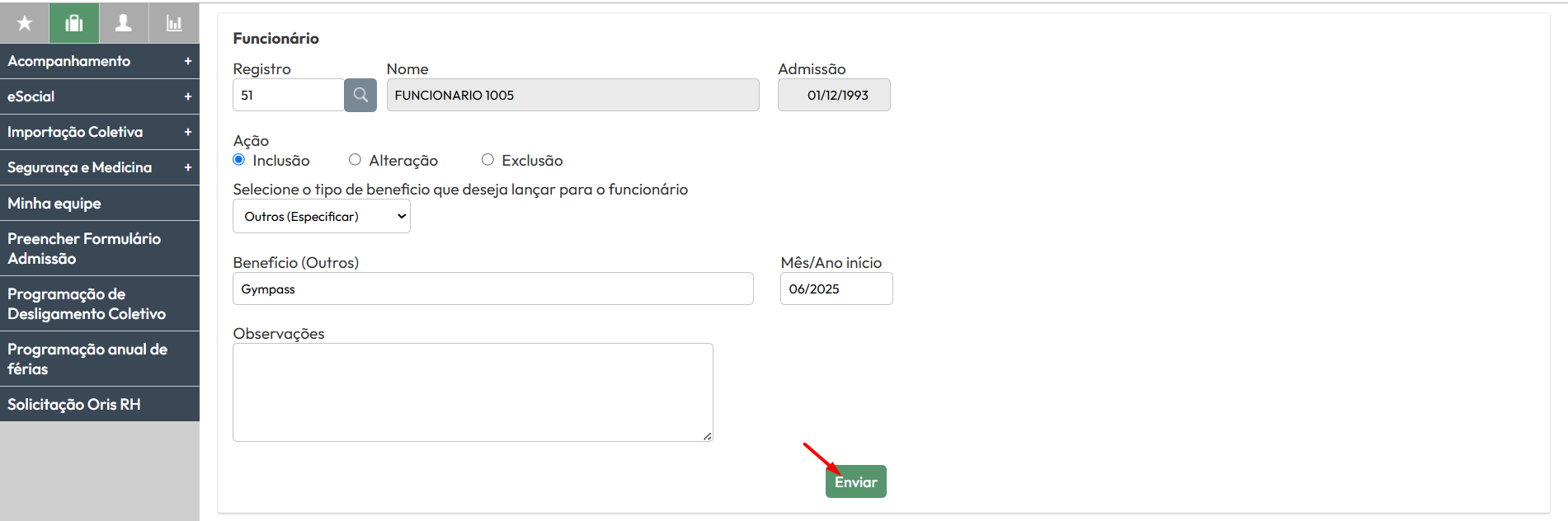
Task: Click the Registro input field
Action: tap(289, 95)
